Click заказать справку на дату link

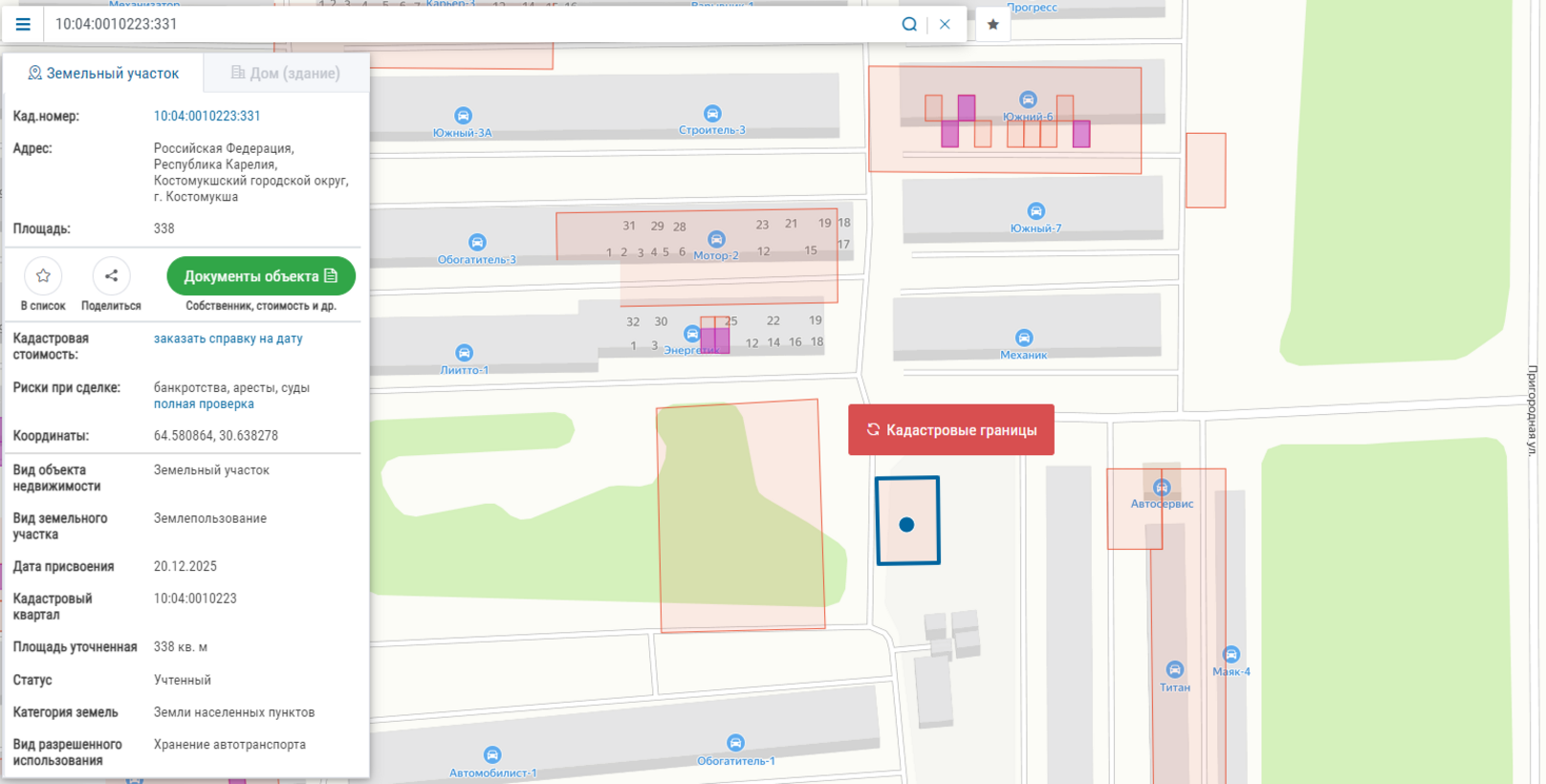(x=228, y=338)
